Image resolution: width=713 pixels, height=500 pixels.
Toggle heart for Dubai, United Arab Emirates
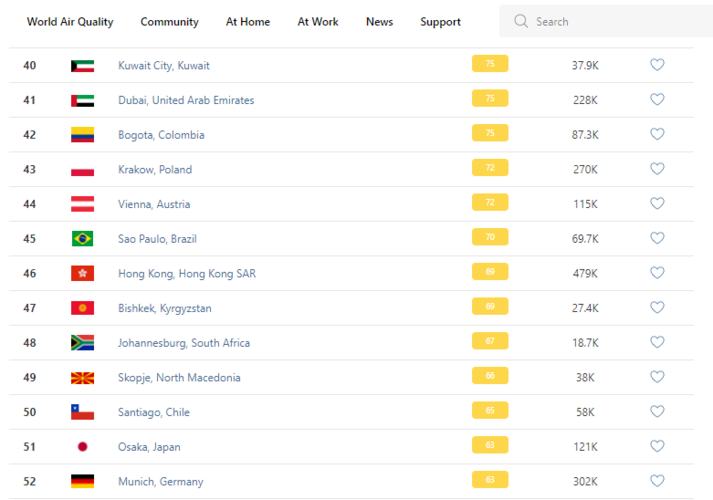tap(657, 100)
